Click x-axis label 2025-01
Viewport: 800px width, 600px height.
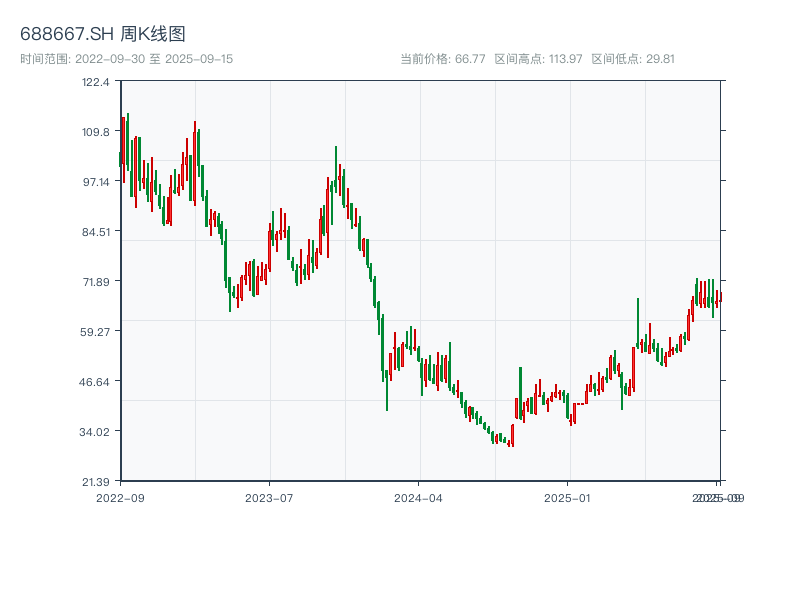tap(567, 498)
